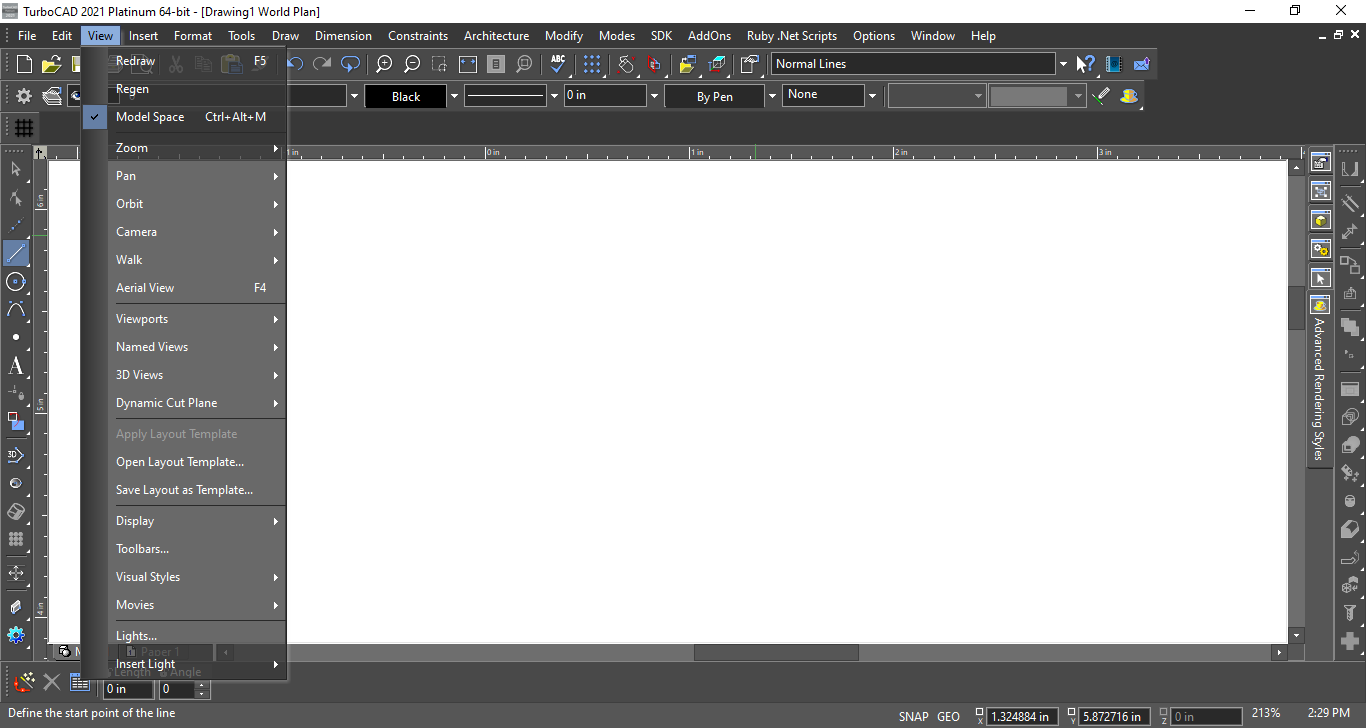Click the gray disabled color swatch box
Image resolution: width=1366 pixels, height=728 pixels.
[1028, 96]
